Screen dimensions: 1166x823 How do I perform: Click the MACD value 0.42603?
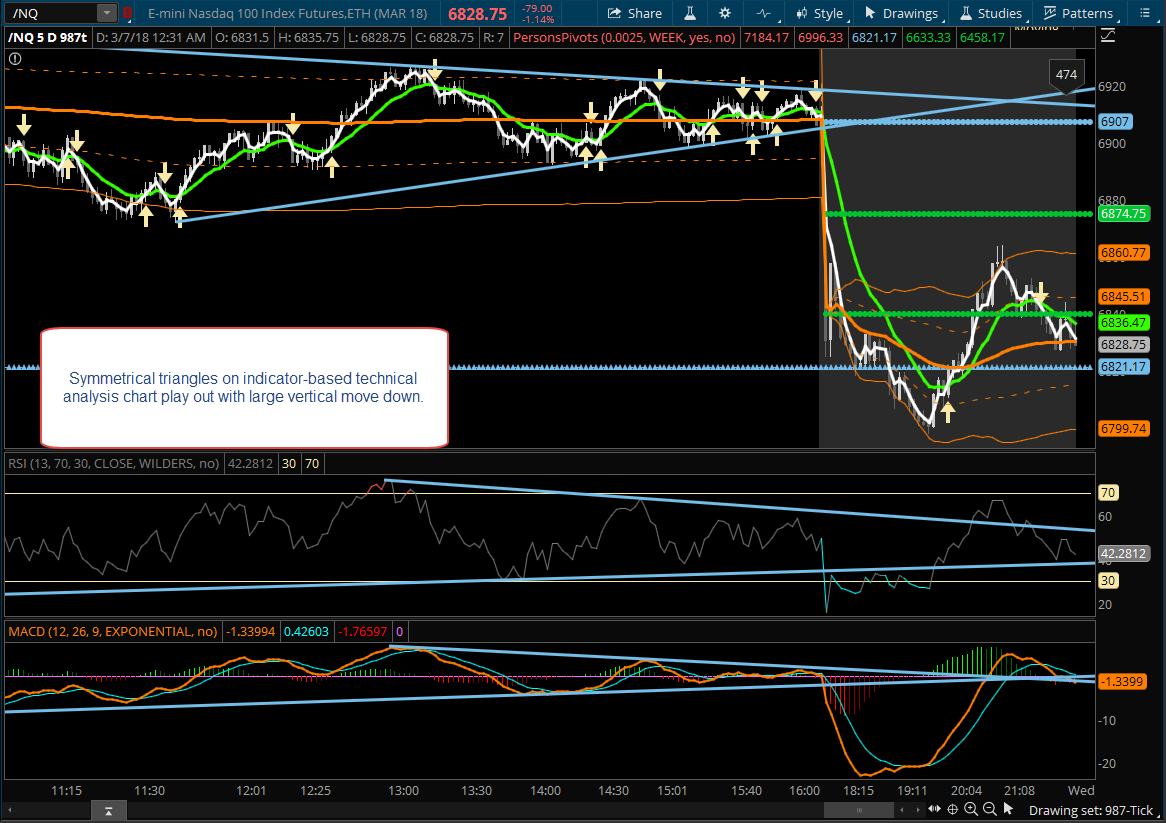(306, 632)
